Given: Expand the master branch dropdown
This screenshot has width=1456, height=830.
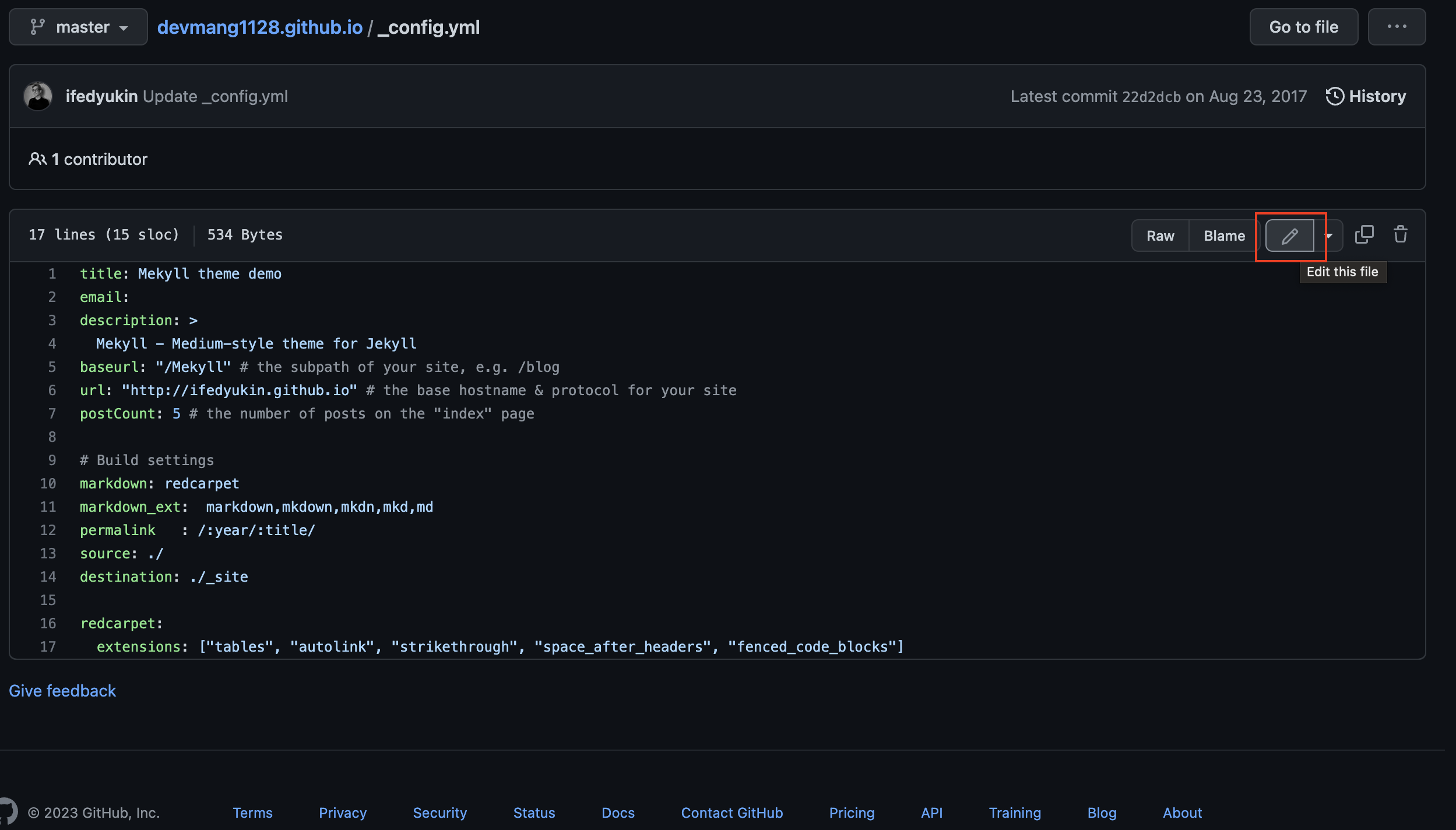Looking at the screenshot, I should click(x=78, y=27).
